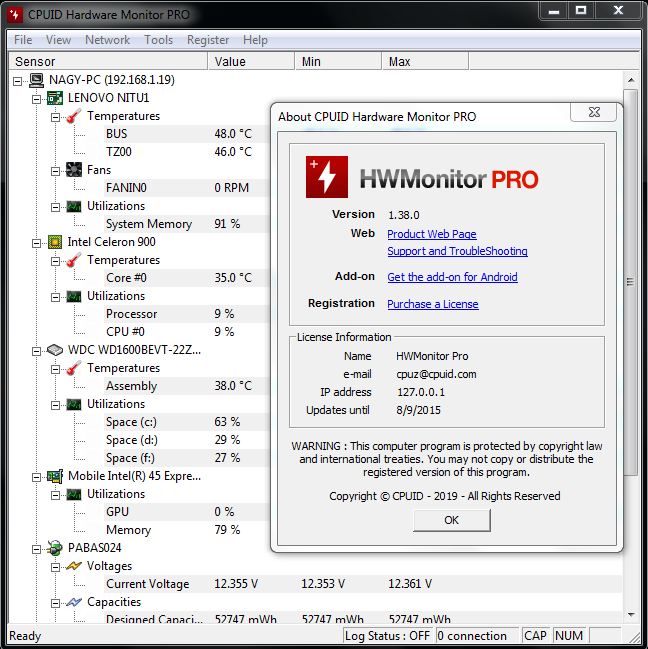Click the Min column header

click(338, 62)
